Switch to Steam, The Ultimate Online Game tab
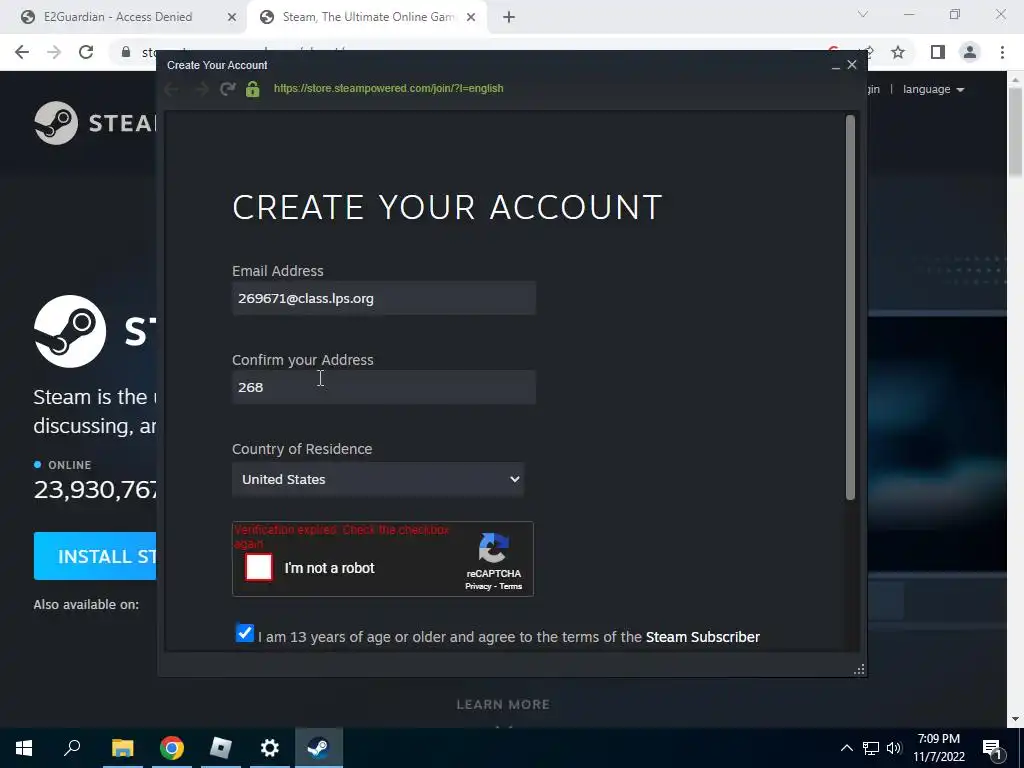The image size is (1024, 768). pyautogui.click(x=368, y=17)
